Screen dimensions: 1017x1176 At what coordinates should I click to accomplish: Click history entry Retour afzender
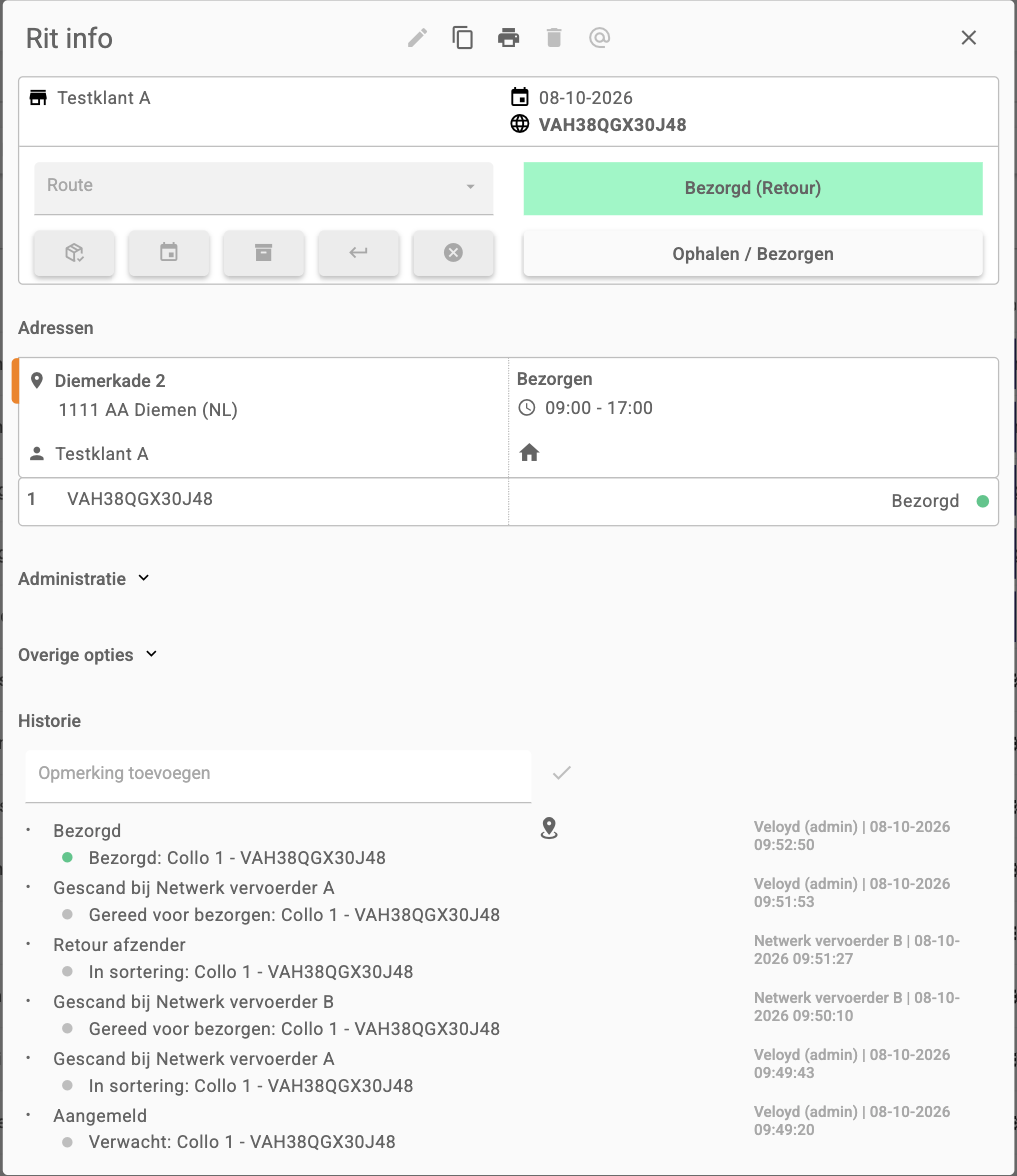119,945
